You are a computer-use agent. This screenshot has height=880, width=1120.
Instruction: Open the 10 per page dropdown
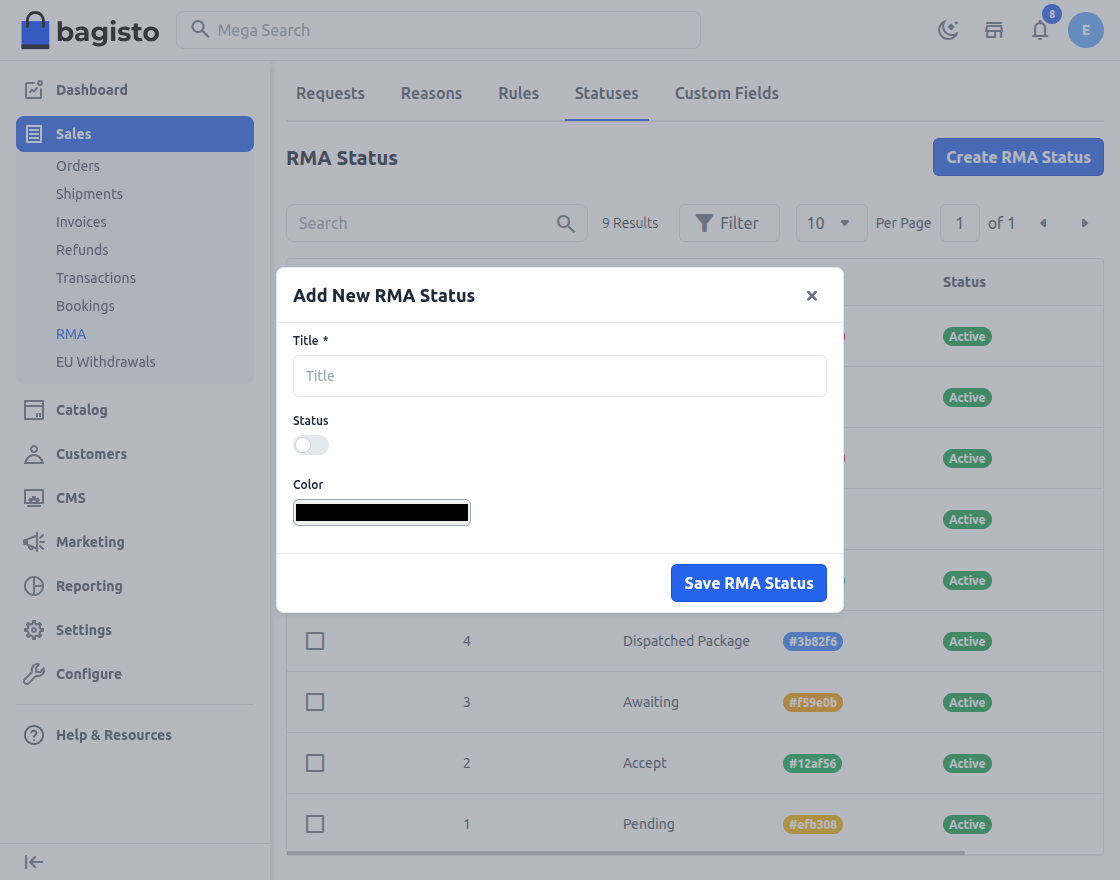tap(831, 224)
